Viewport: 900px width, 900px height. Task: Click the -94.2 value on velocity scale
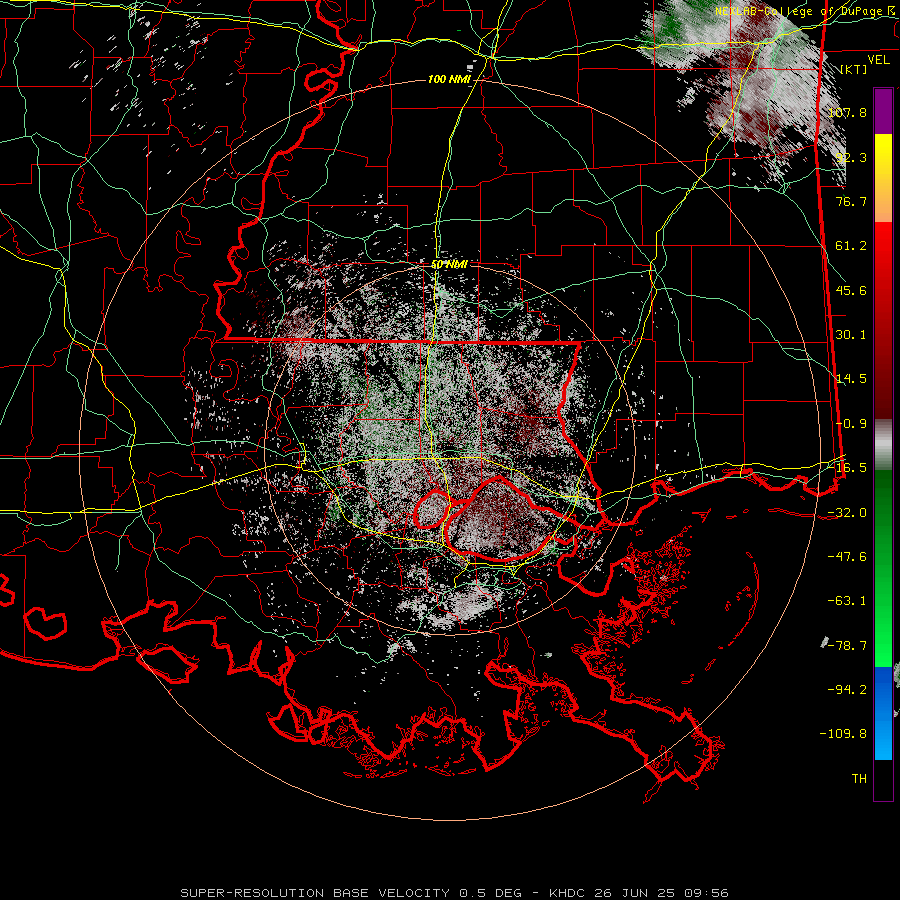[847, 689]
